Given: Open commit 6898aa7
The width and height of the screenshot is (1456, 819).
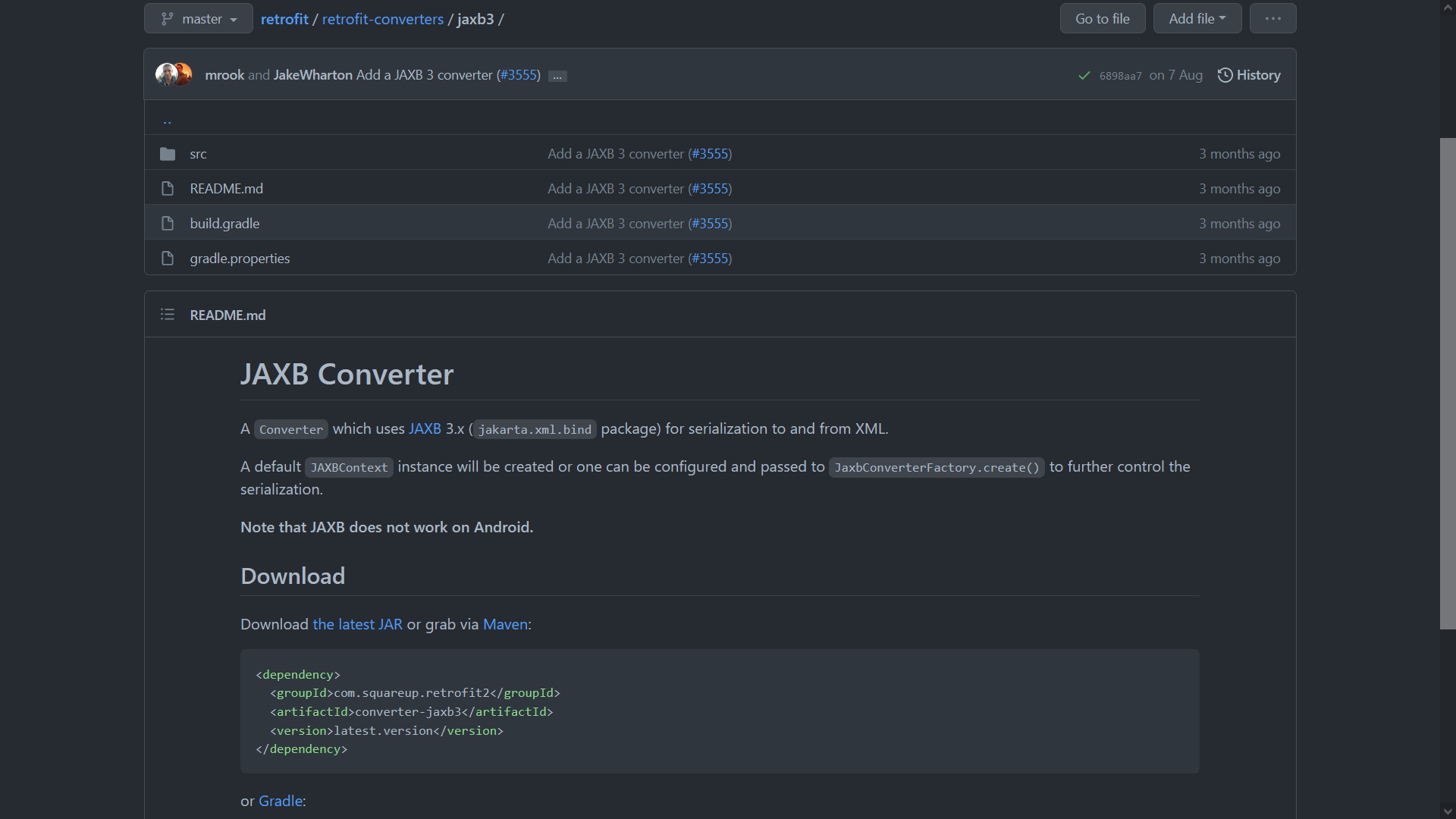Looking at the screenshot, I should tap(1120, 76).
